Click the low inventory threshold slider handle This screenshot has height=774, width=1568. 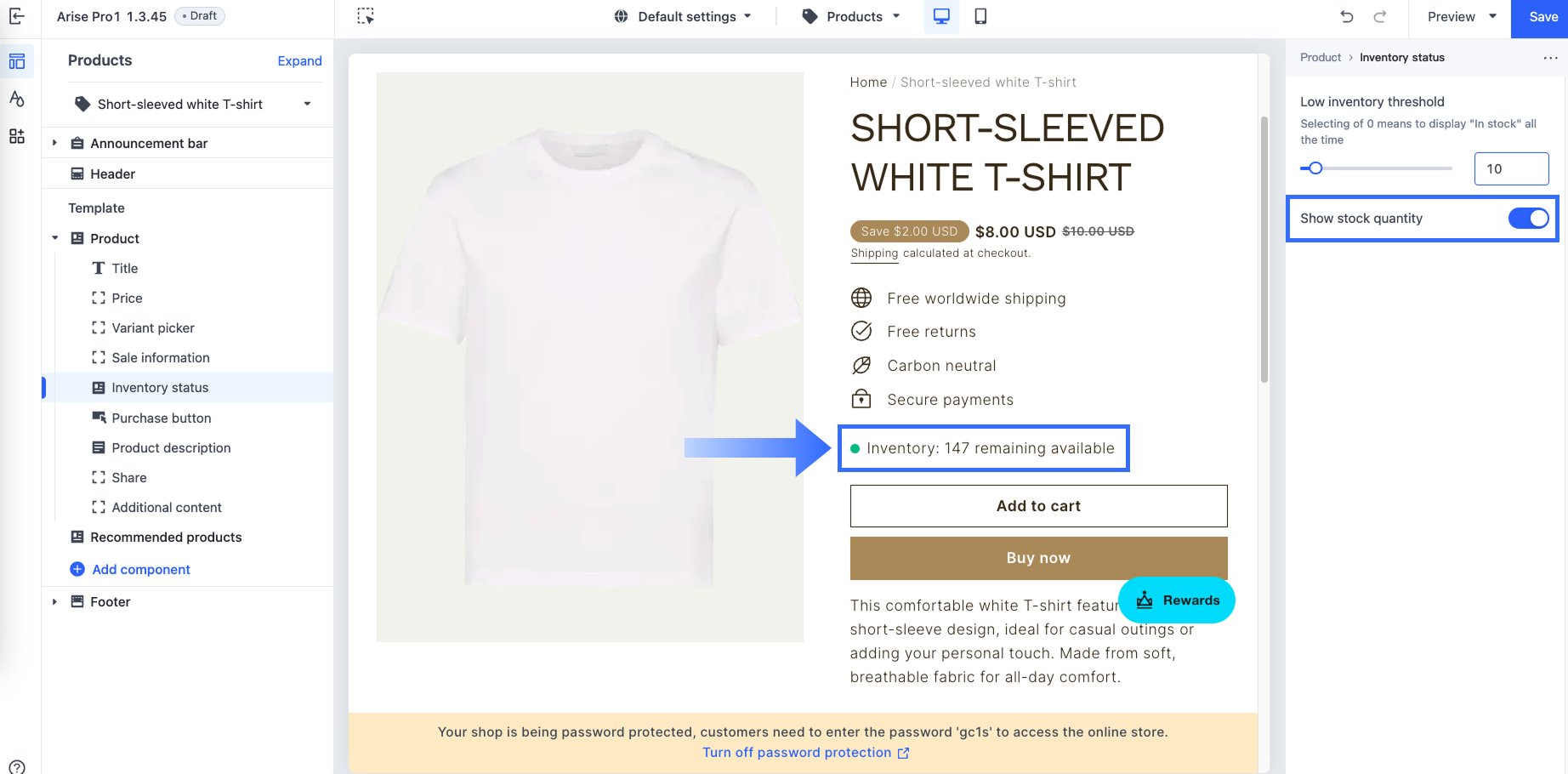click(x=1315, y=168)
